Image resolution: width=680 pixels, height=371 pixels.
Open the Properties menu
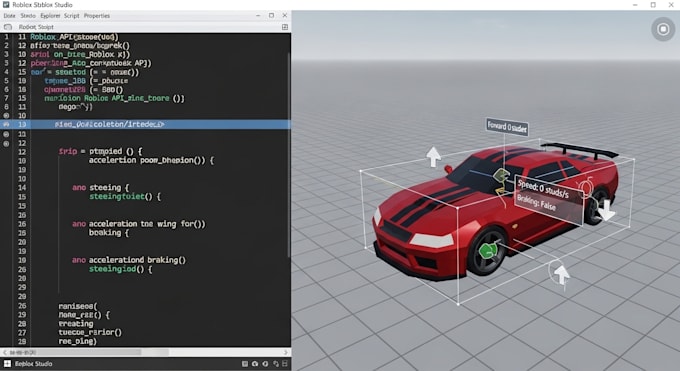pos(97,16)
